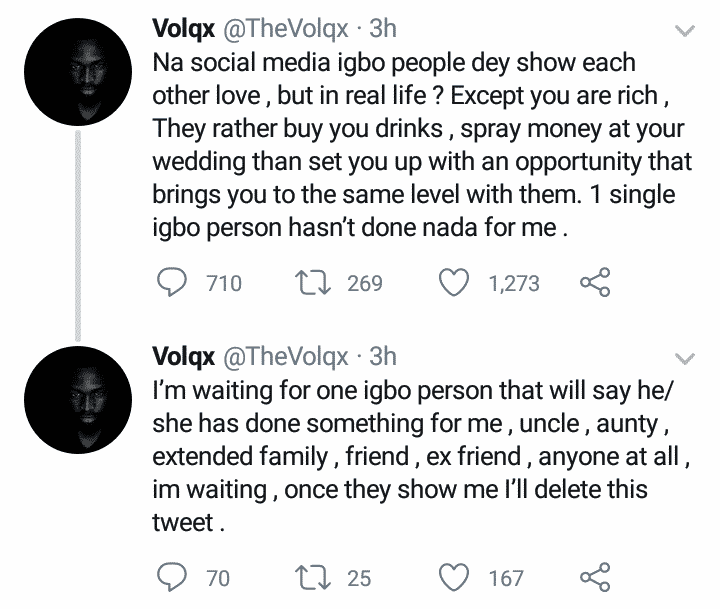Like the second tweet with 167 likes

[457, 577]
